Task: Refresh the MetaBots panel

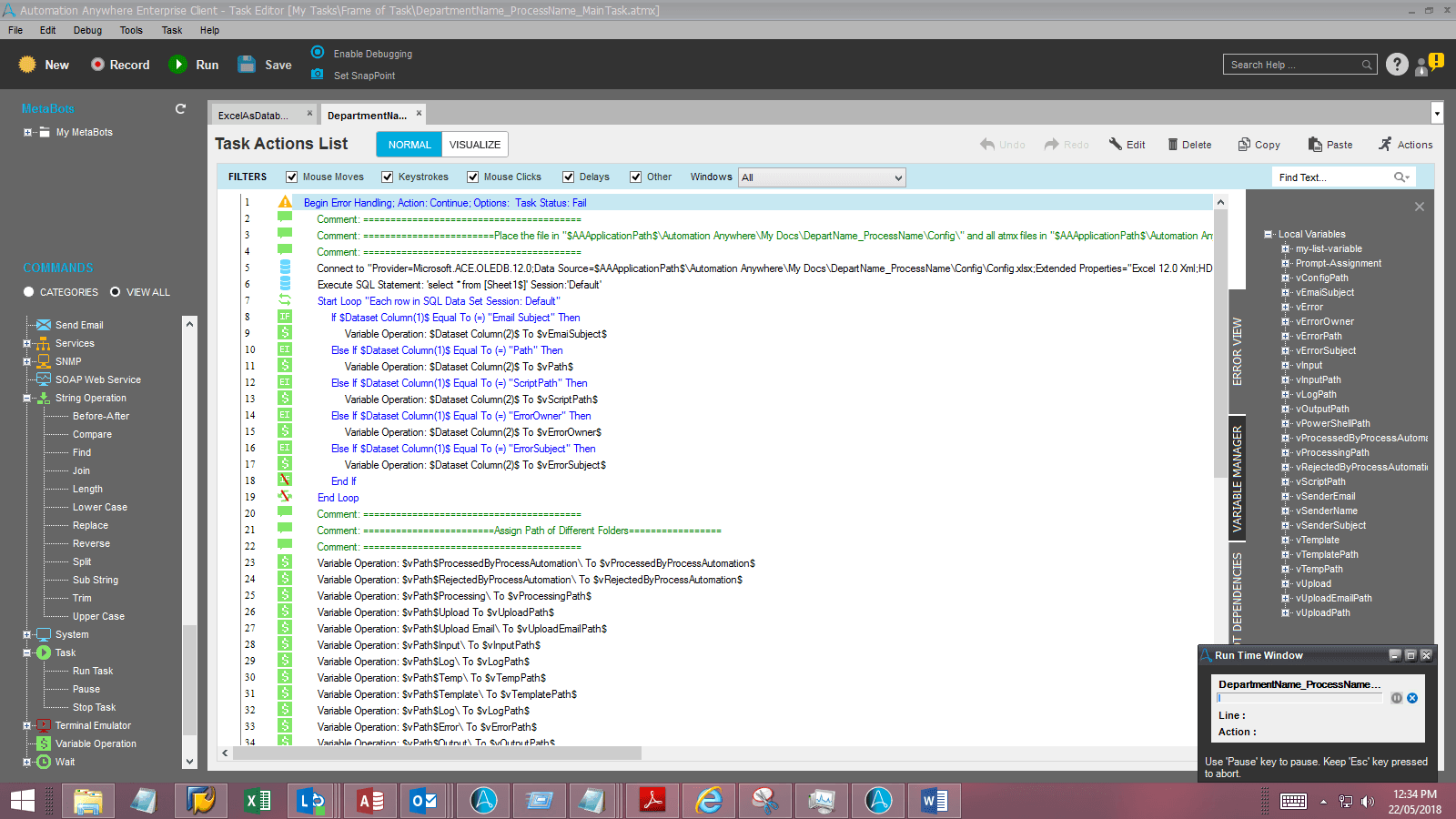Action: point(180,109)
